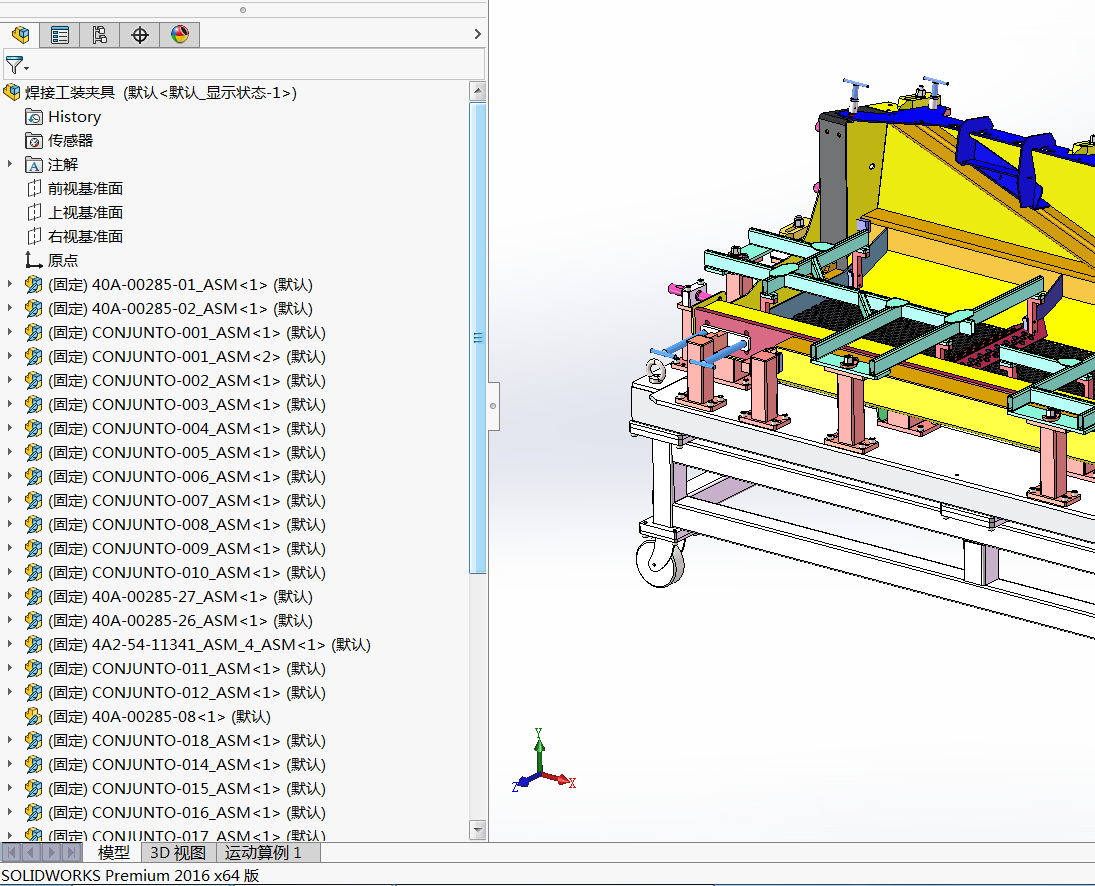Click the filter funnel icon

tap(13, 66)
